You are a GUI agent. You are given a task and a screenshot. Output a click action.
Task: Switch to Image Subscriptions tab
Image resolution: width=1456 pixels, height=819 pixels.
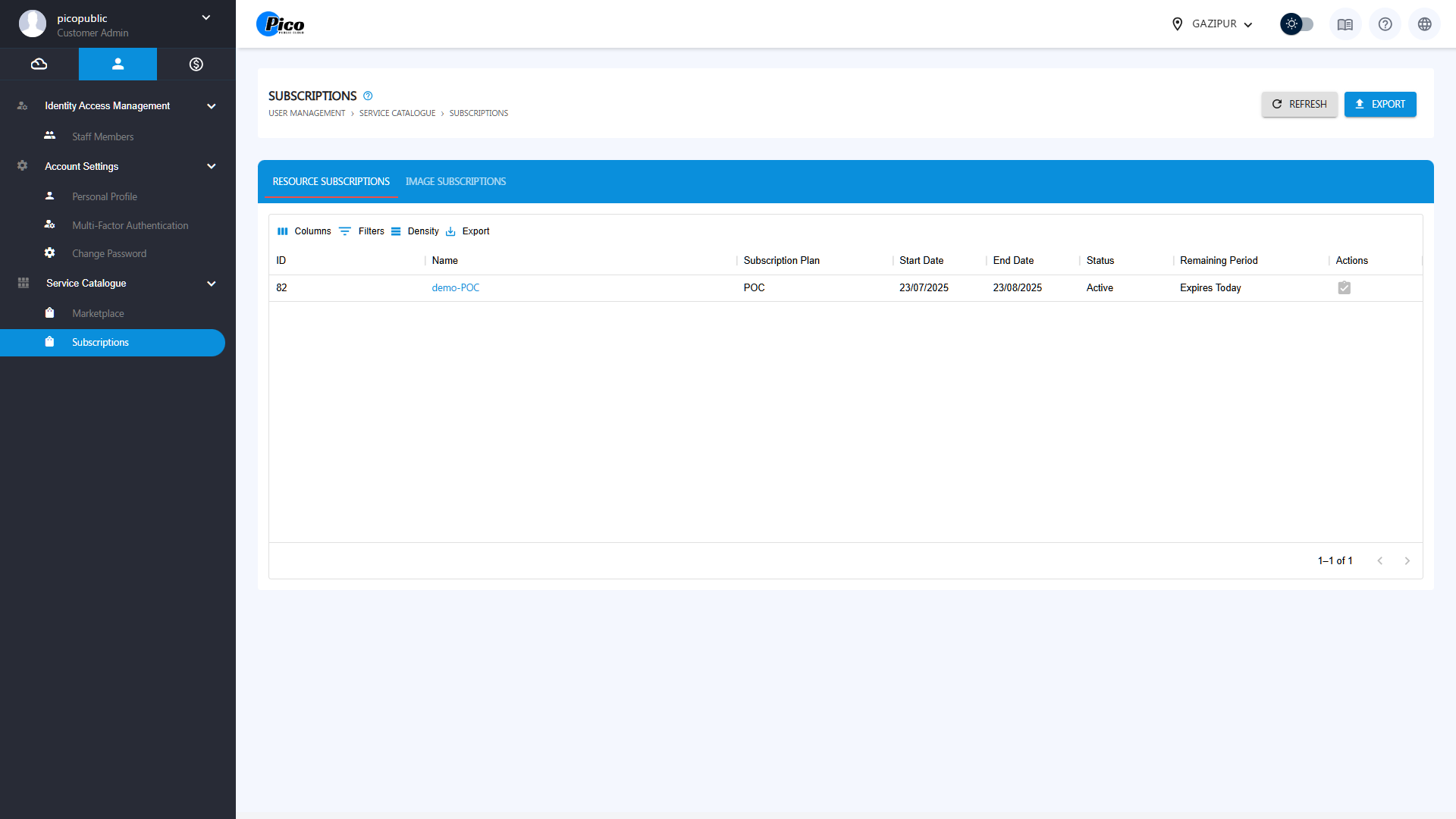coord(455,182)
